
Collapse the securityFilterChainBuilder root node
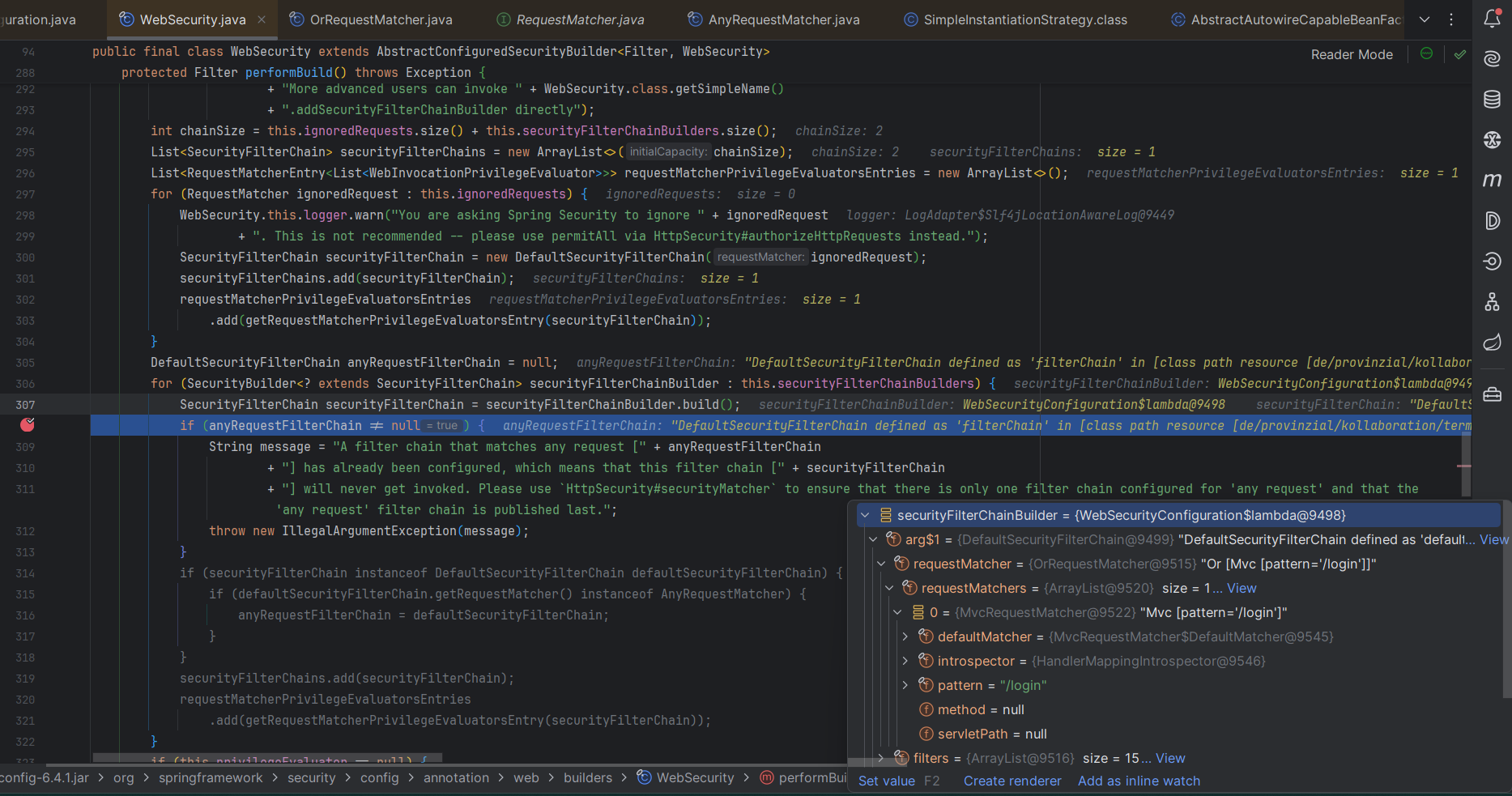pos(865,515)
